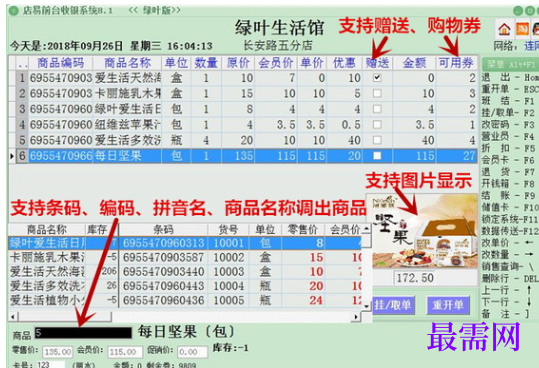
Task: Click the horizontal scrollbar left arrow
Action: pos(13,317)
